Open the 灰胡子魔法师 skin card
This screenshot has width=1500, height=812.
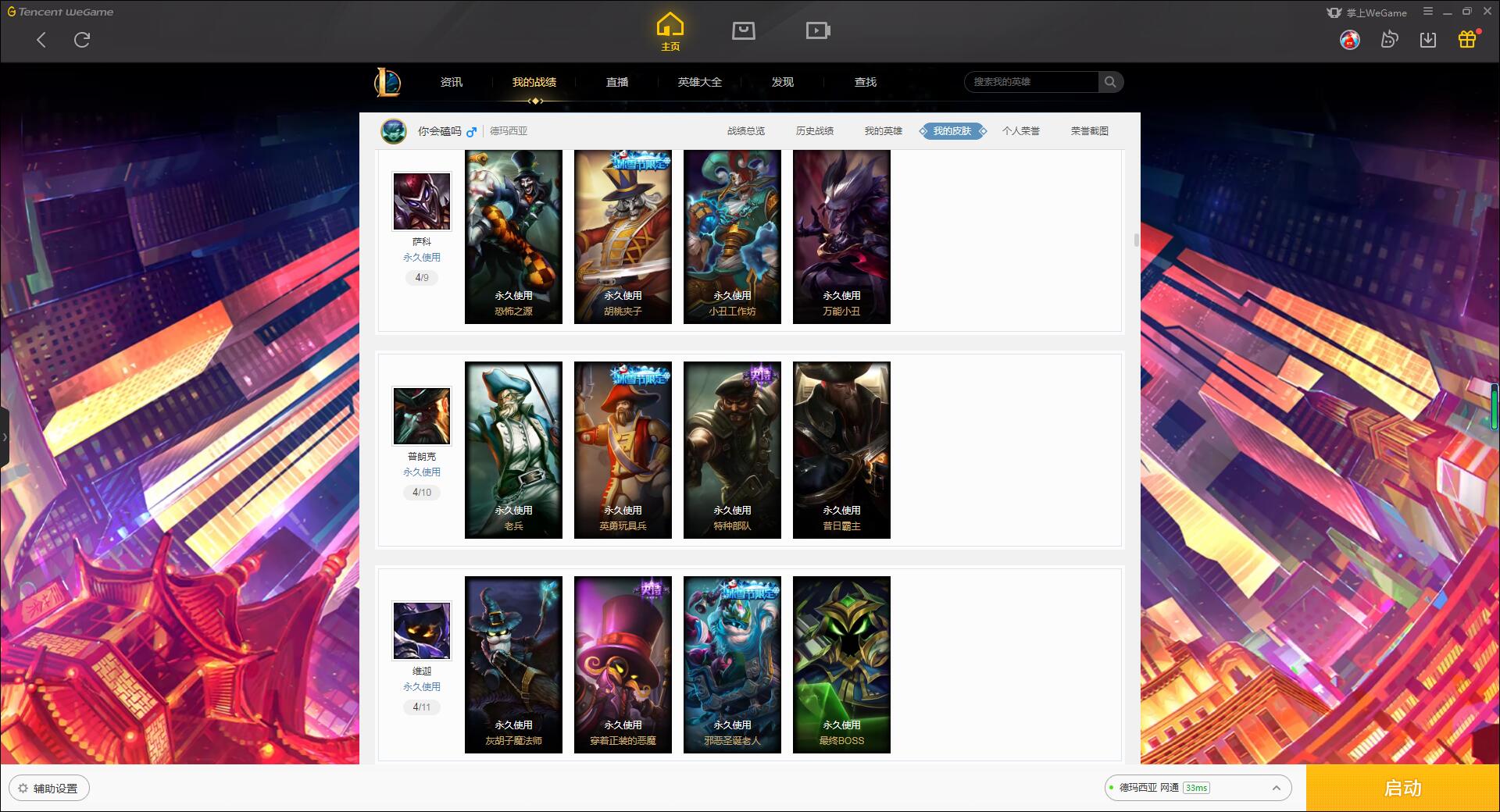513,664
